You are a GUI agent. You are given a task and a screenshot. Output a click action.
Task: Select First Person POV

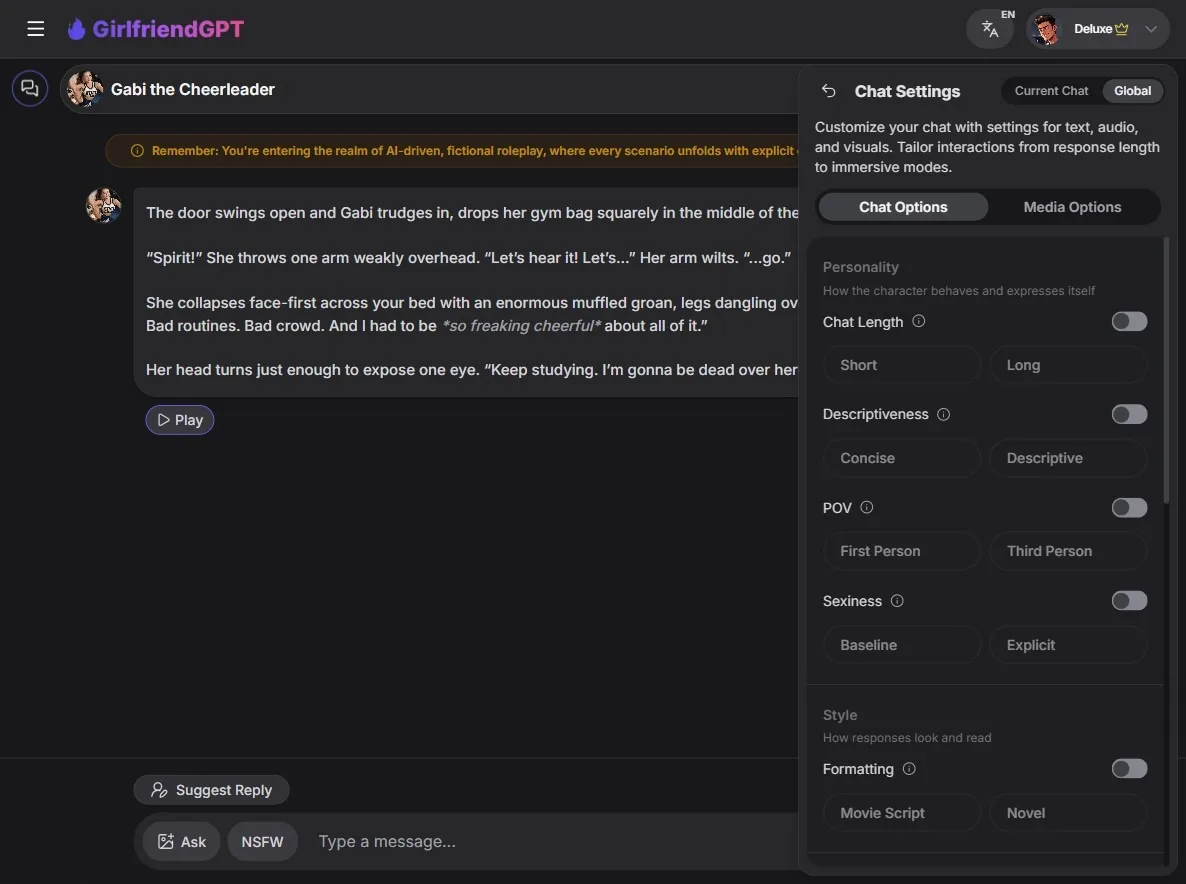[902, 551]
